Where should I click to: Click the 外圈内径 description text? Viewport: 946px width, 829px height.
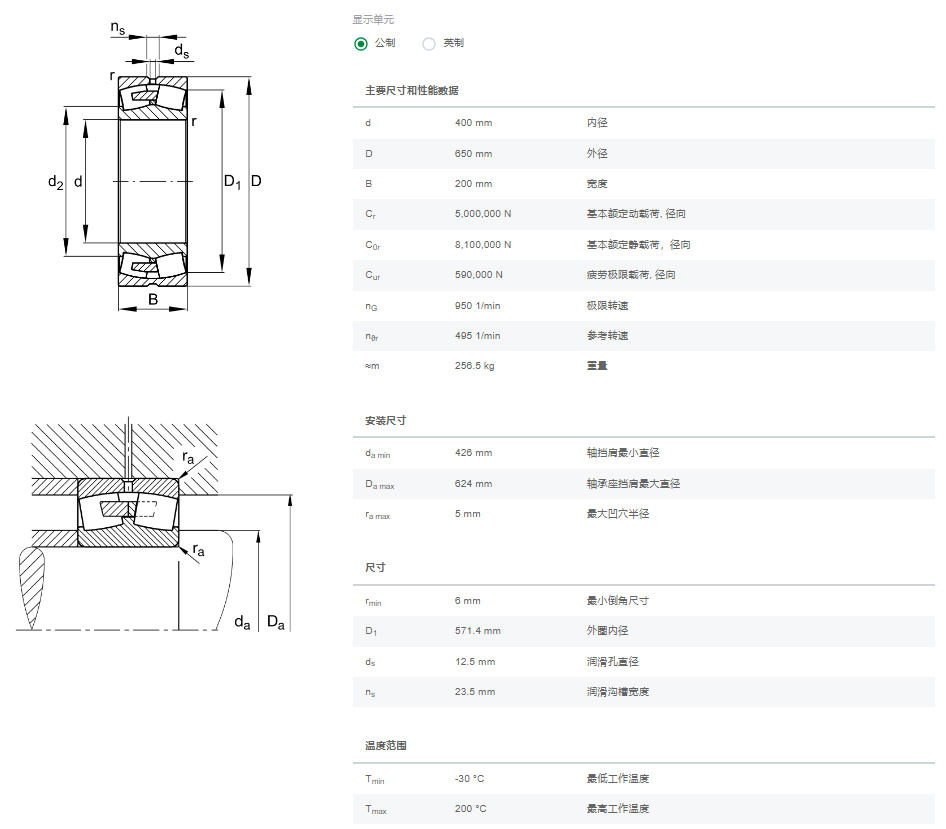pos(607,631)
